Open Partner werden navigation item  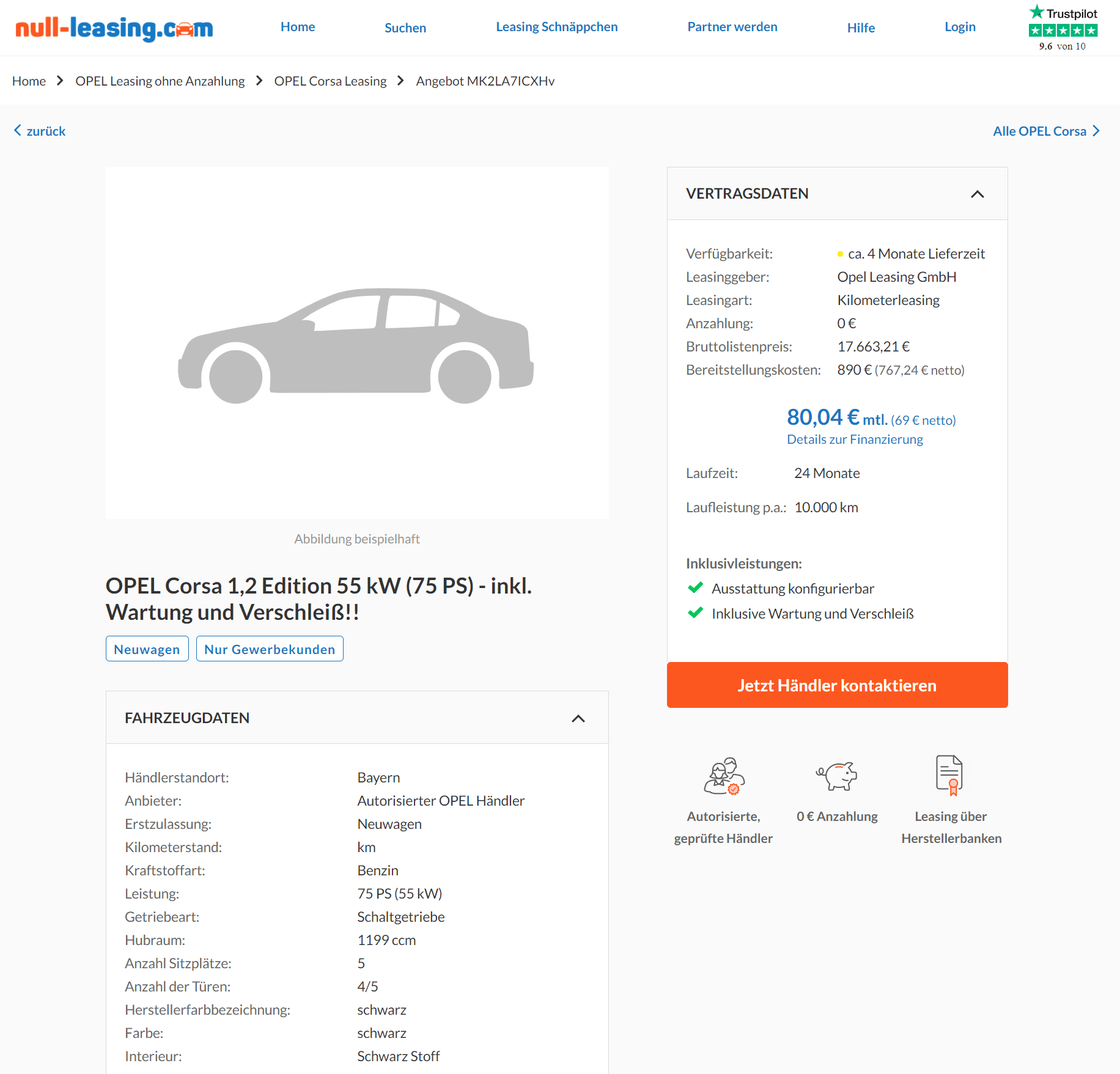tap(732, 27)
